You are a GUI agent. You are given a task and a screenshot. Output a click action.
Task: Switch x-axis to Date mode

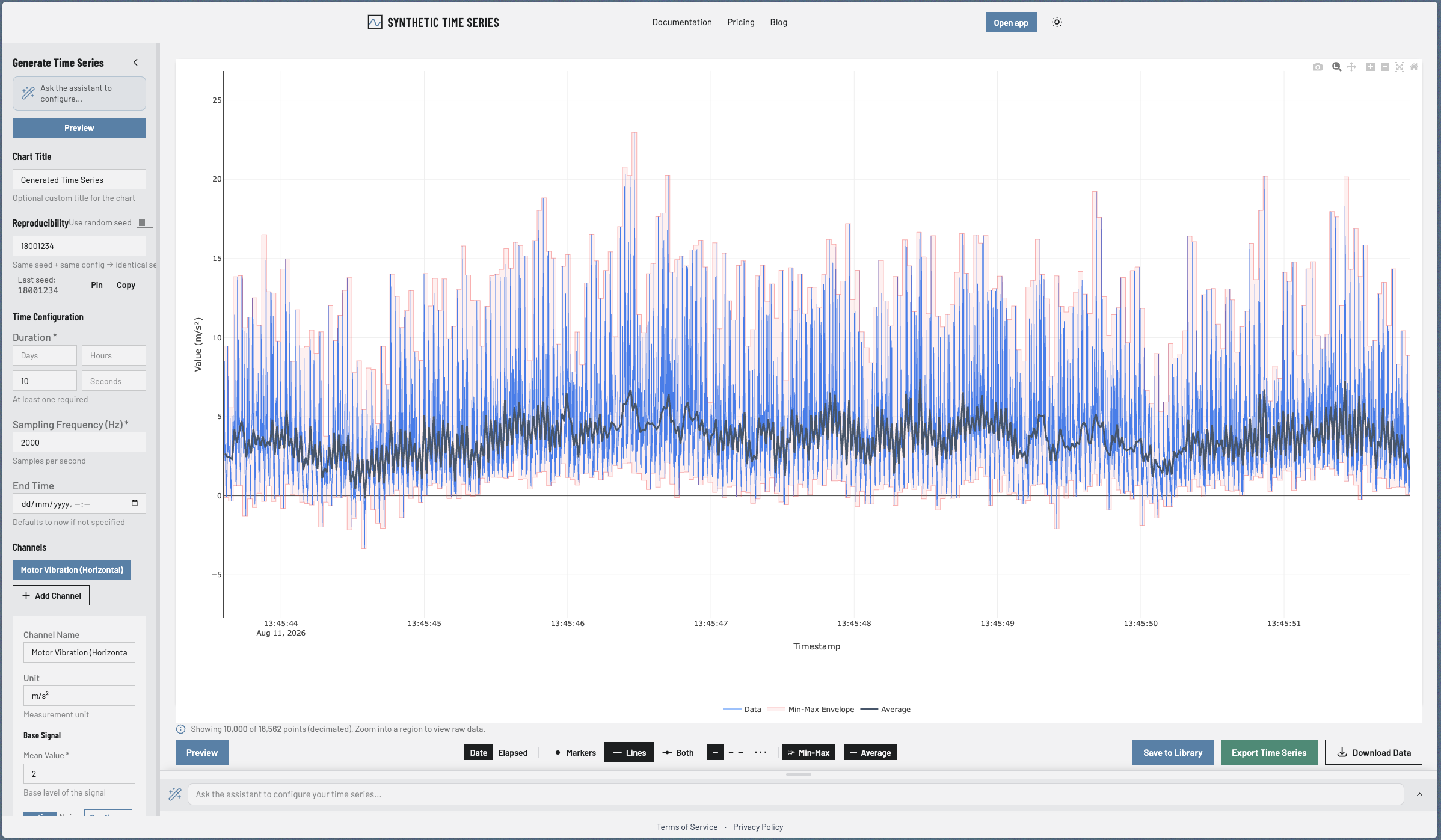point(479,753)
